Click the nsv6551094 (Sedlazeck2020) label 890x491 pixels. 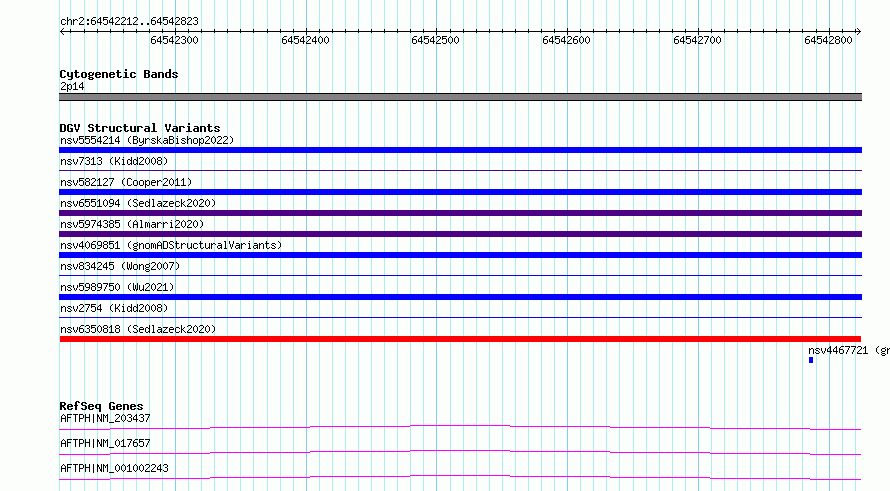click(138, 203)
